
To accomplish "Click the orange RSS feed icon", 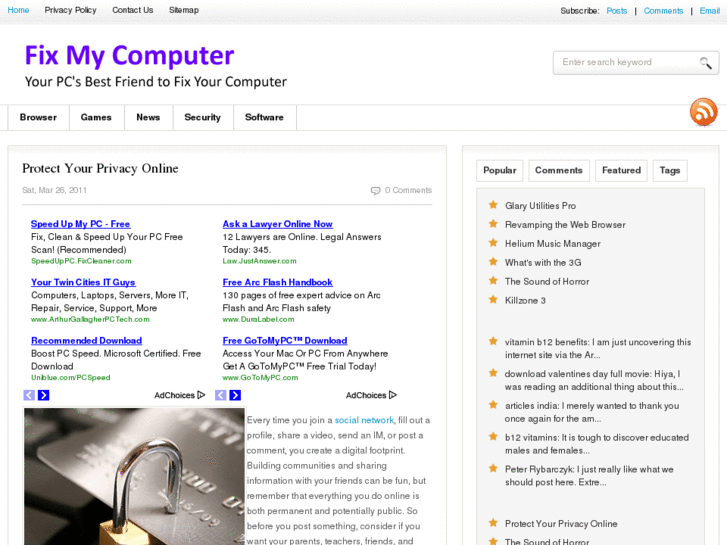I will (x=703, y=112).
